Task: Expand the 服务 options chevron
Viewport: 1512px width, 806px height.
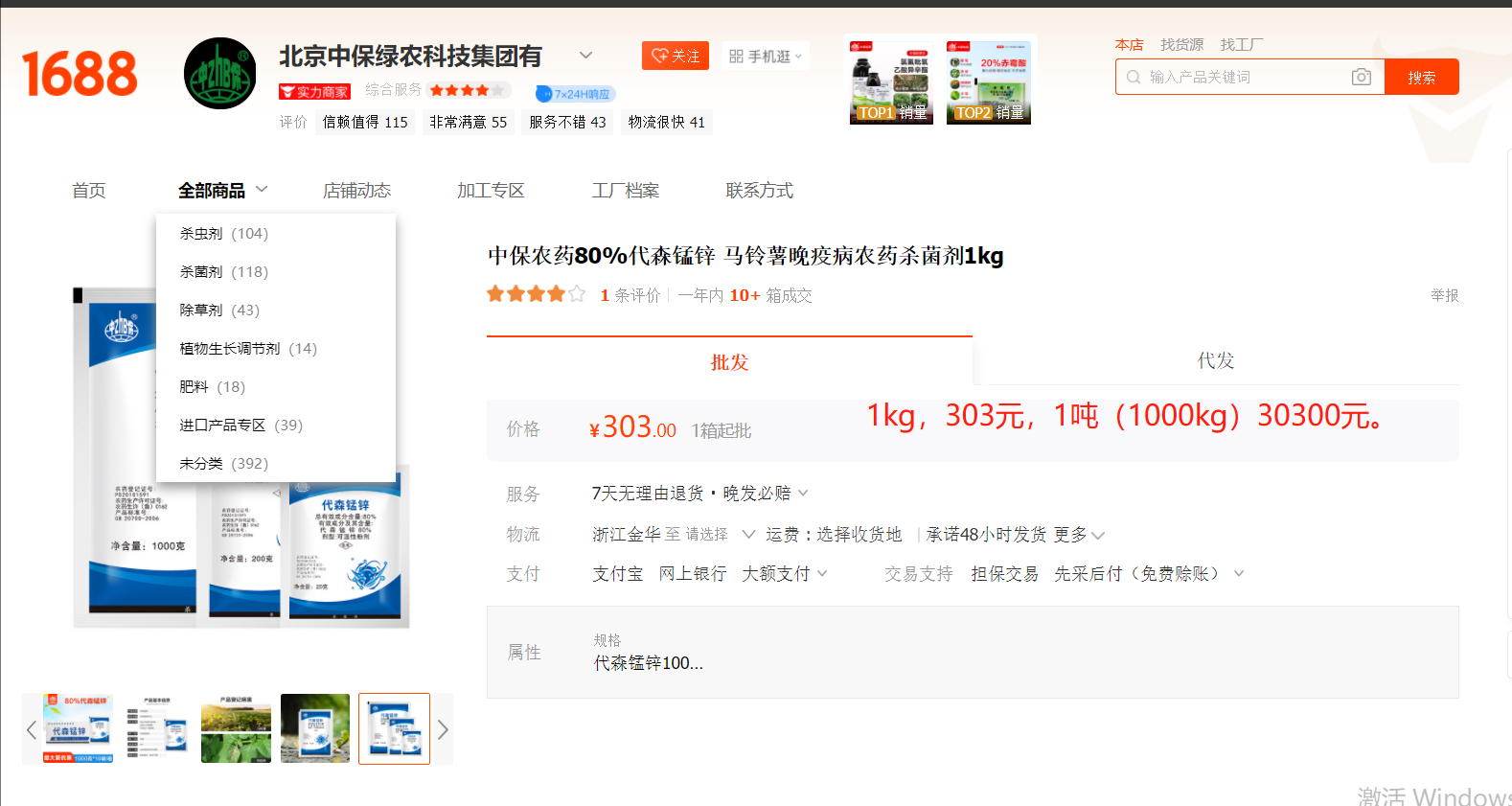Action: 803,493
